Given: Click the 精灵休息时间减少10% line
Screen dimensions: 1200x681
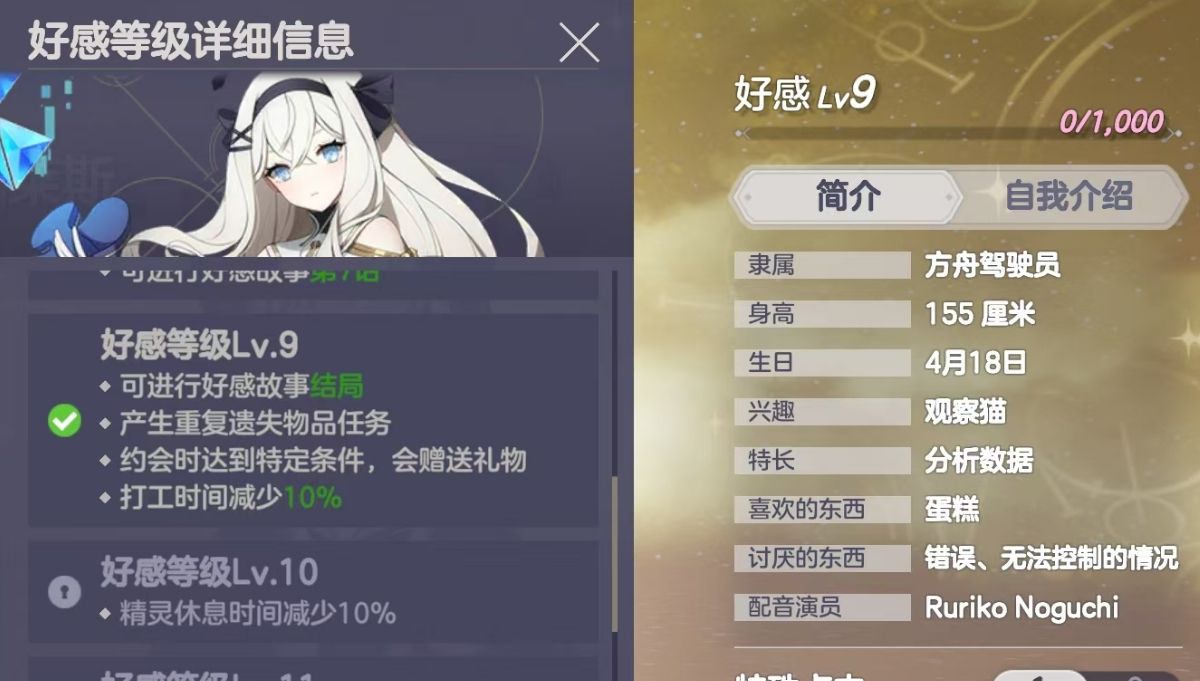Looking at the screenshot, I should [x=258, y=613].
